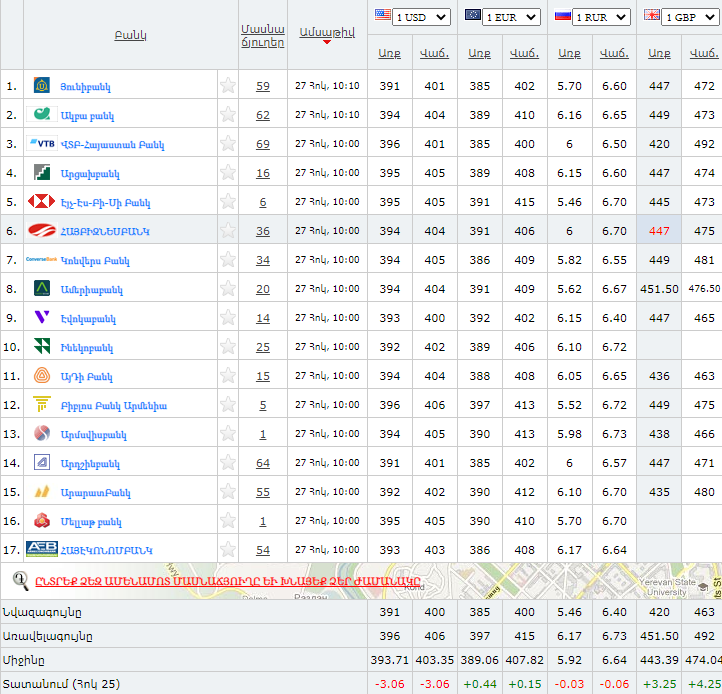722x694 pixels.
Task: Click the Russian flag next to RUR selector
Action: pos(563,16)
